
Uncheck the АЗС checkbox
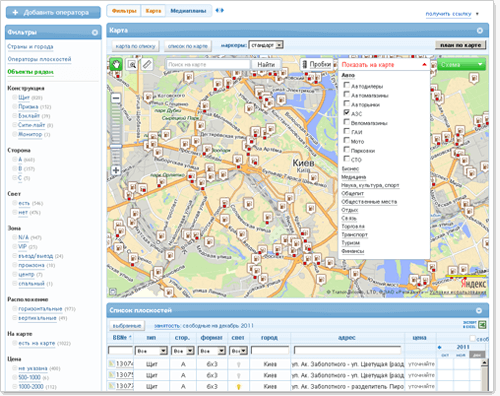pos(347,112)
